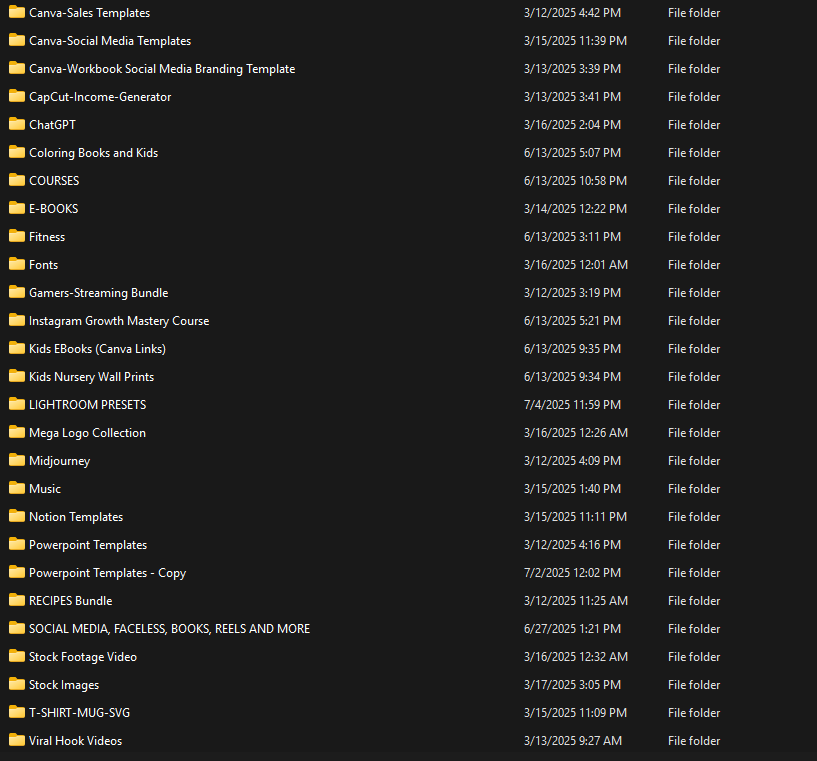Click the Mega Logo Collection folder icon
This screenshot has height=761, width=817.
(17, 432)
